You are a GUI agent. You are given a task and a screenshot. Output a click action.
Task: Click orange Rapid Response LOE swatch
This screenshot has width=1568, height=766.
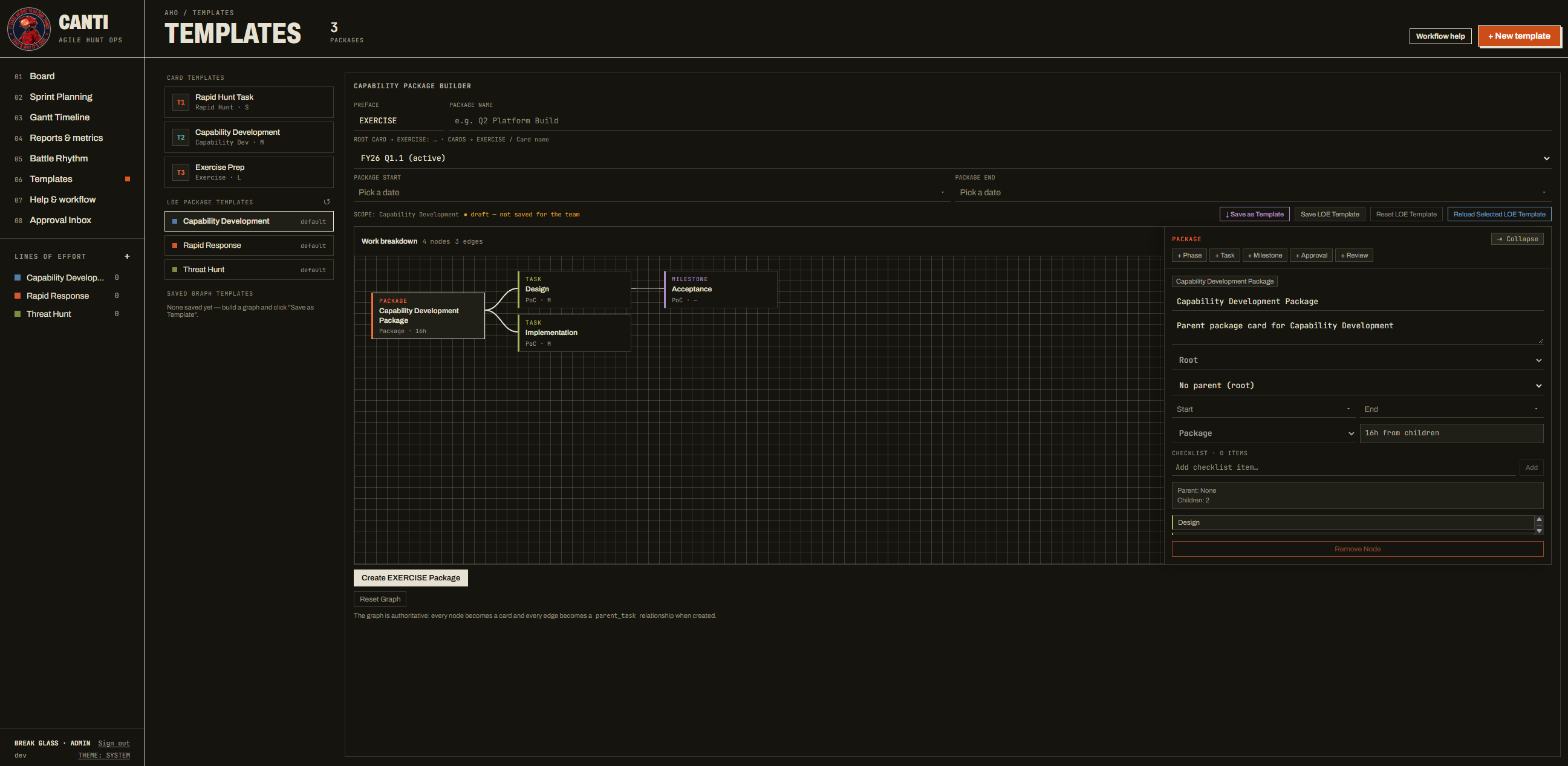18,296
